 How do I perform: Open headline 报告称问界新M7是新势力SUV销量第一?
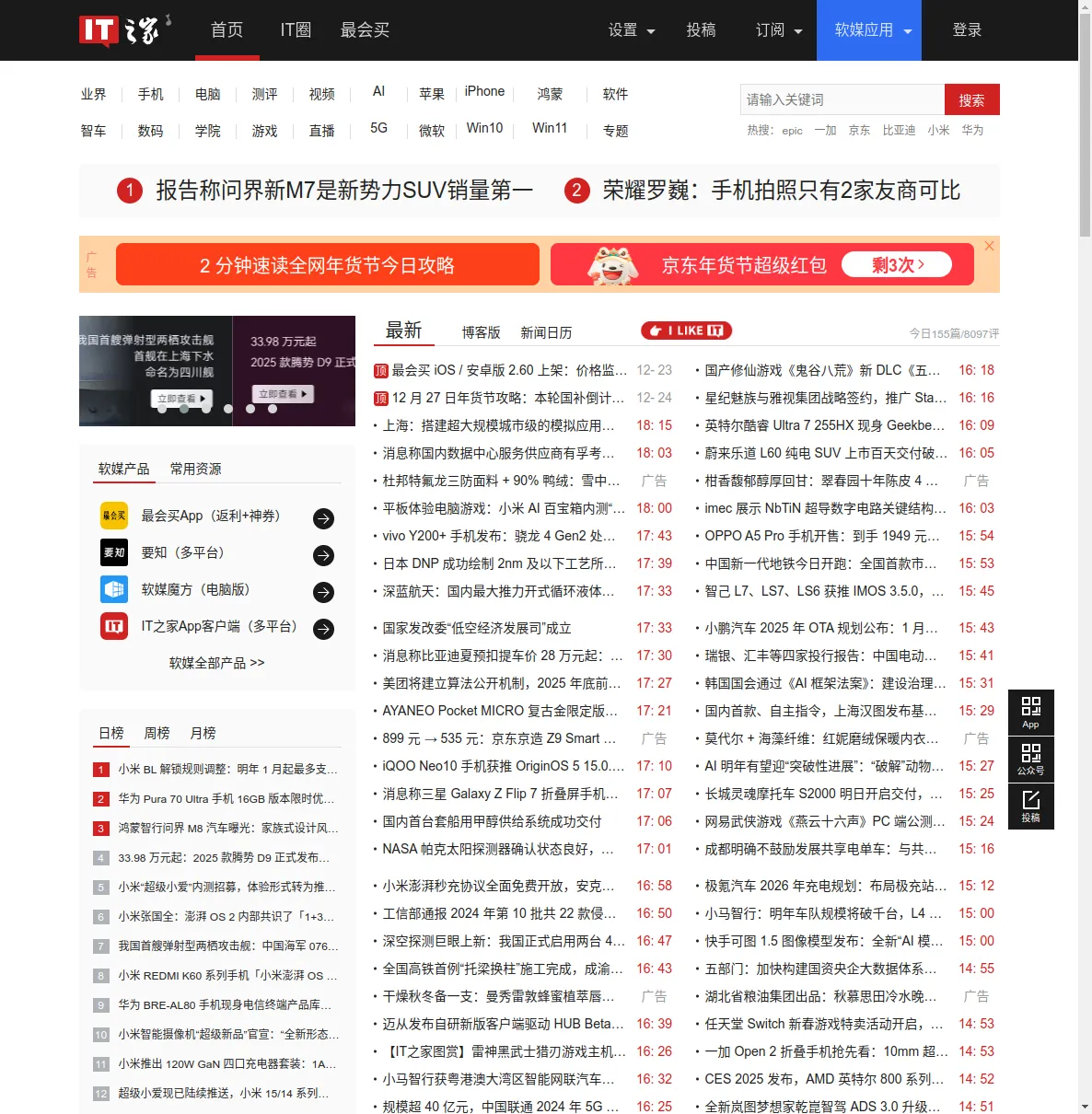click(344, 191)
